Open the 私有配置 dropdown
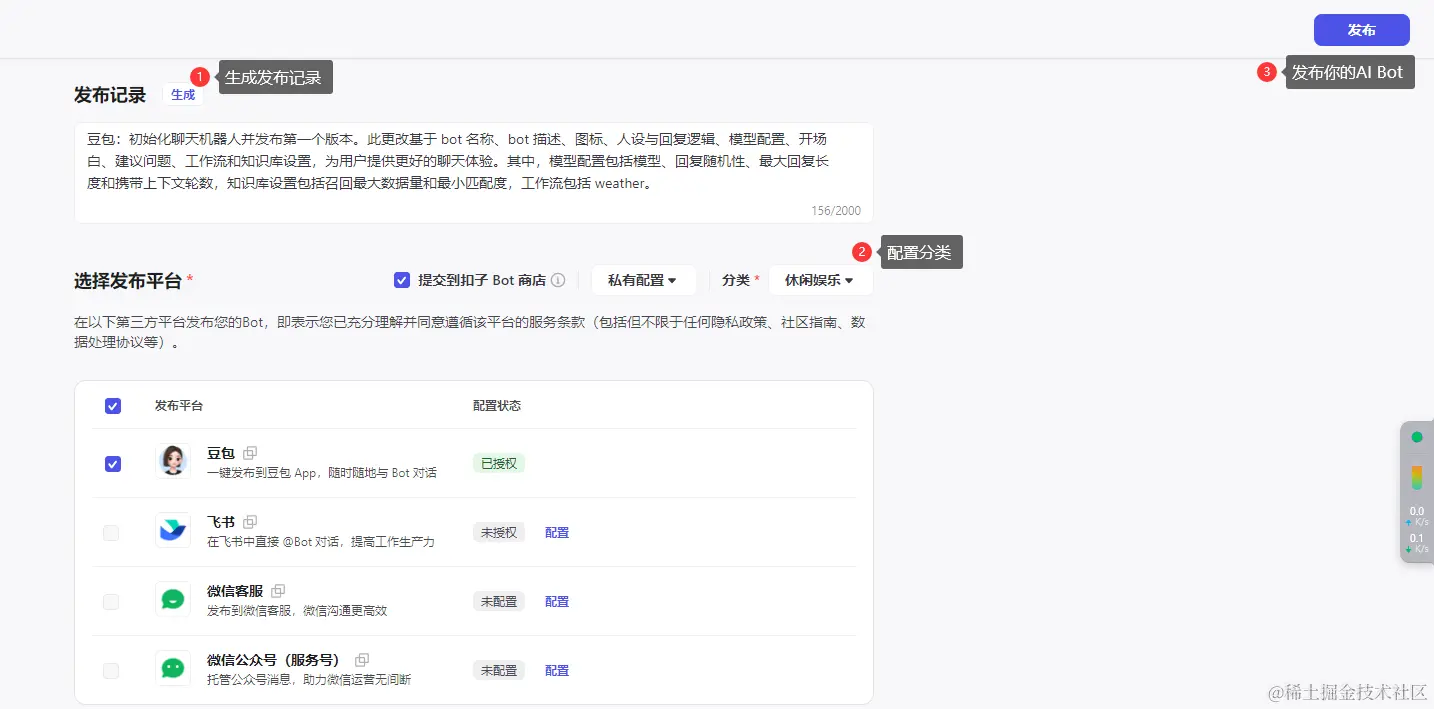The height and width of the screenshot is (709, 1434). (643, 280)
